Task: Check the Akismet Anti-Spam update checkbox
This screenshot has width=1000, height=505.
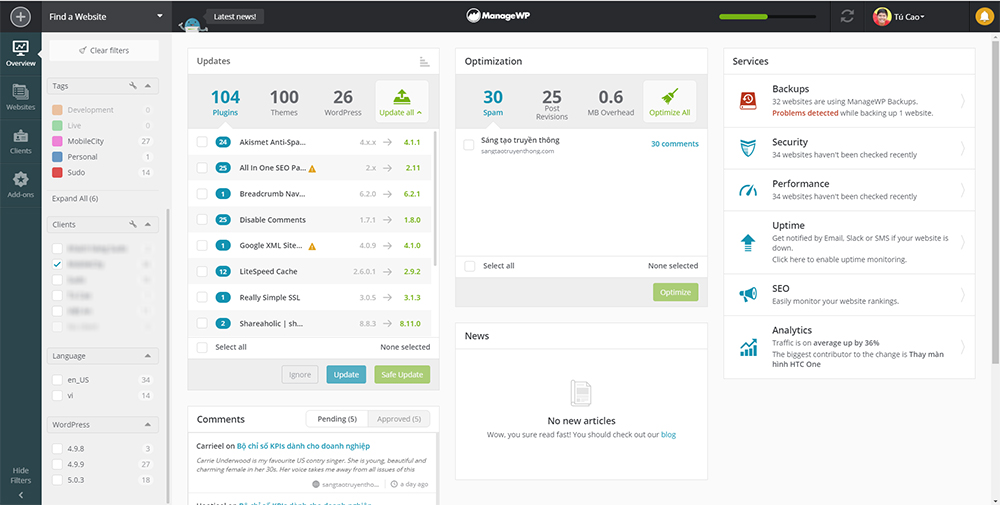Action: [202, 142]
